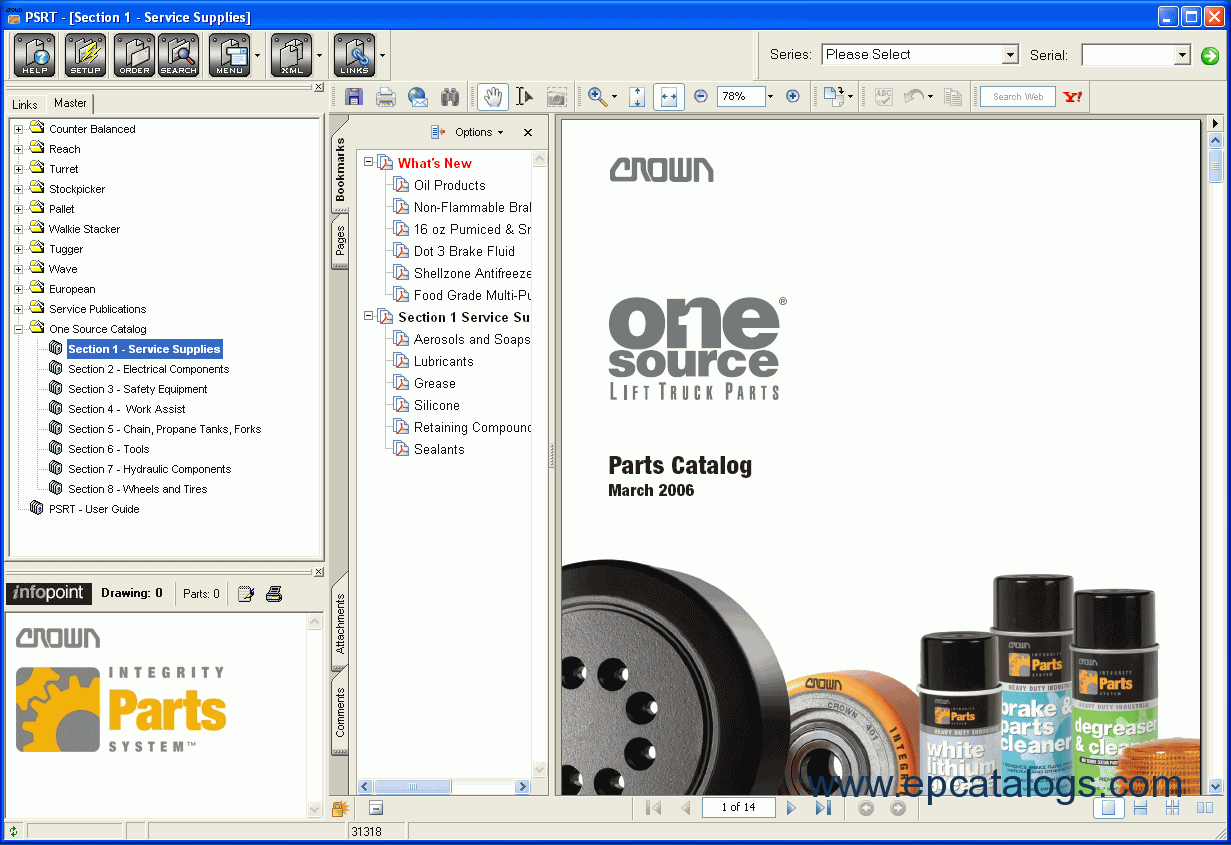Image resolution: width=1231 pixels, height=845 pixels.
Task: Click the green go arrow beside Serial
Action: point(1210,56)
